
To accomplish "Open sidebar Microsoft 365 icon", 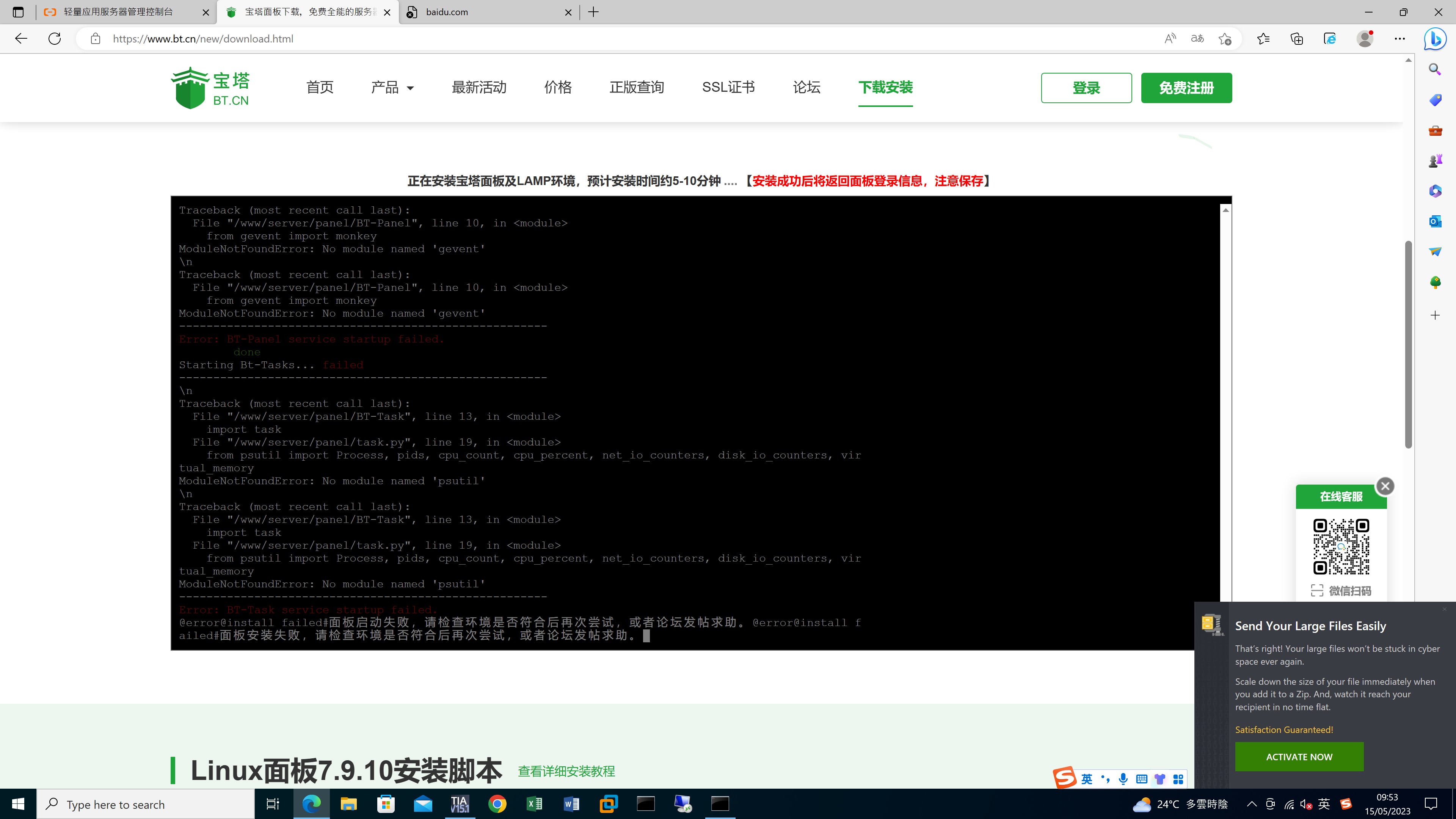I will click(x=1435, y=191).
